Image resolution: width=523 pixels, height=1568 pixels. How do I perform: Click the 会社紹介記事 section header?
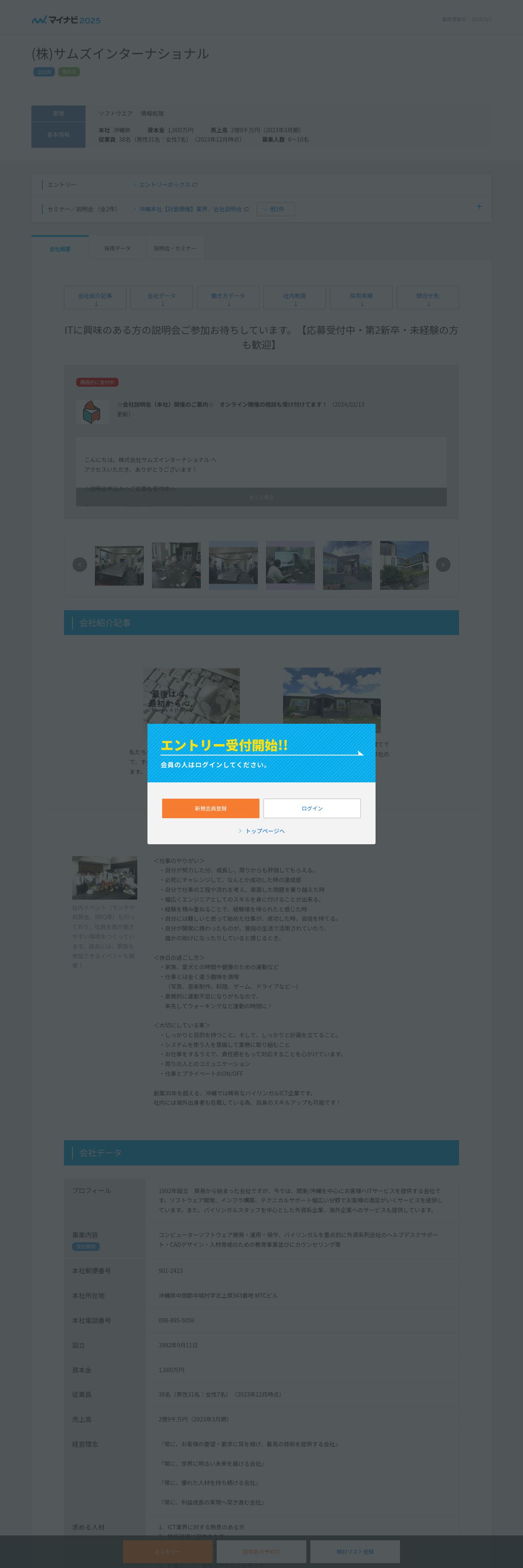pyautogui.click(x=261, y=623)
